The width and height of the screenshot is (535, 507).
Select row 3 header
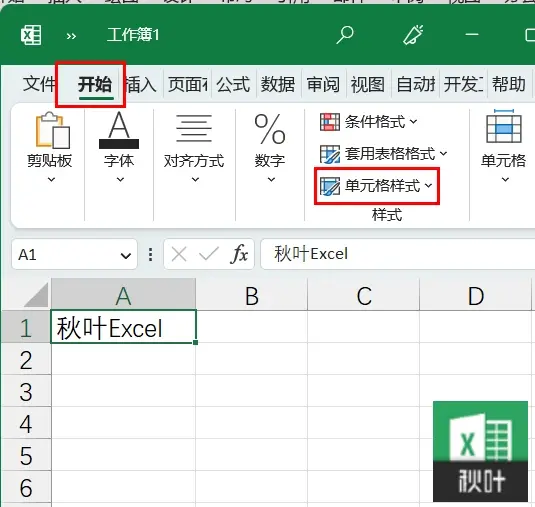26,392
